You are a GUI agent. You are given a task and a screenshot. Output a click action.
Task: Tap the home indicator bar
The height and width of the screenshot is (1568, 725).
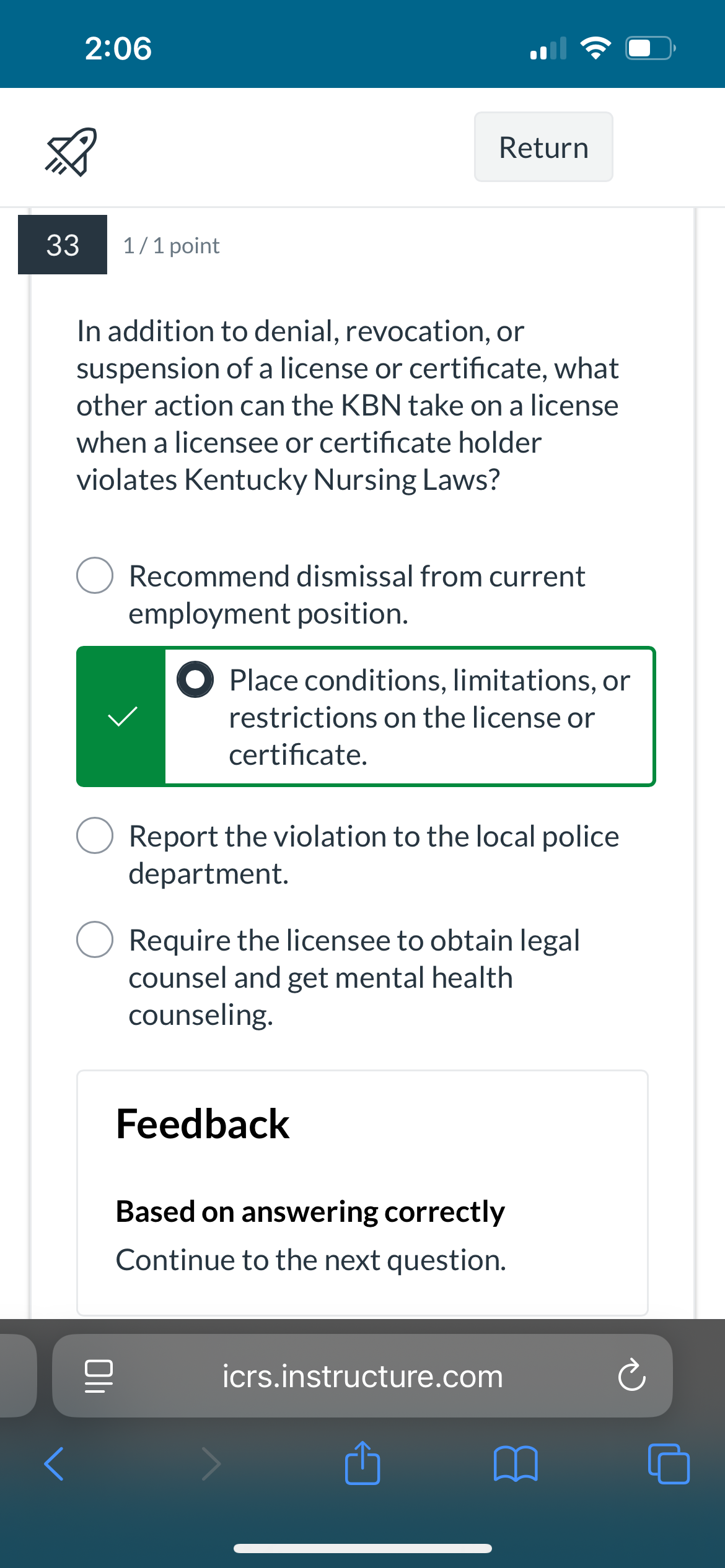(x=362, y=1548)
